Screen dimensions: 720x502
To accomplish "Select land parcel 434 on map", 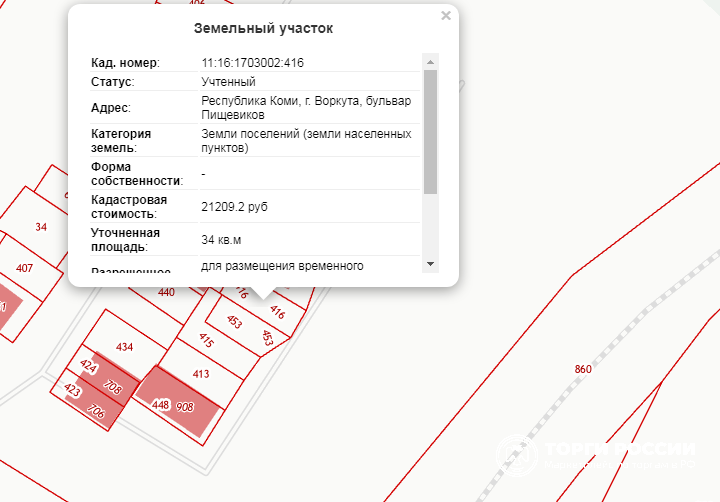I will click(124, 346).
